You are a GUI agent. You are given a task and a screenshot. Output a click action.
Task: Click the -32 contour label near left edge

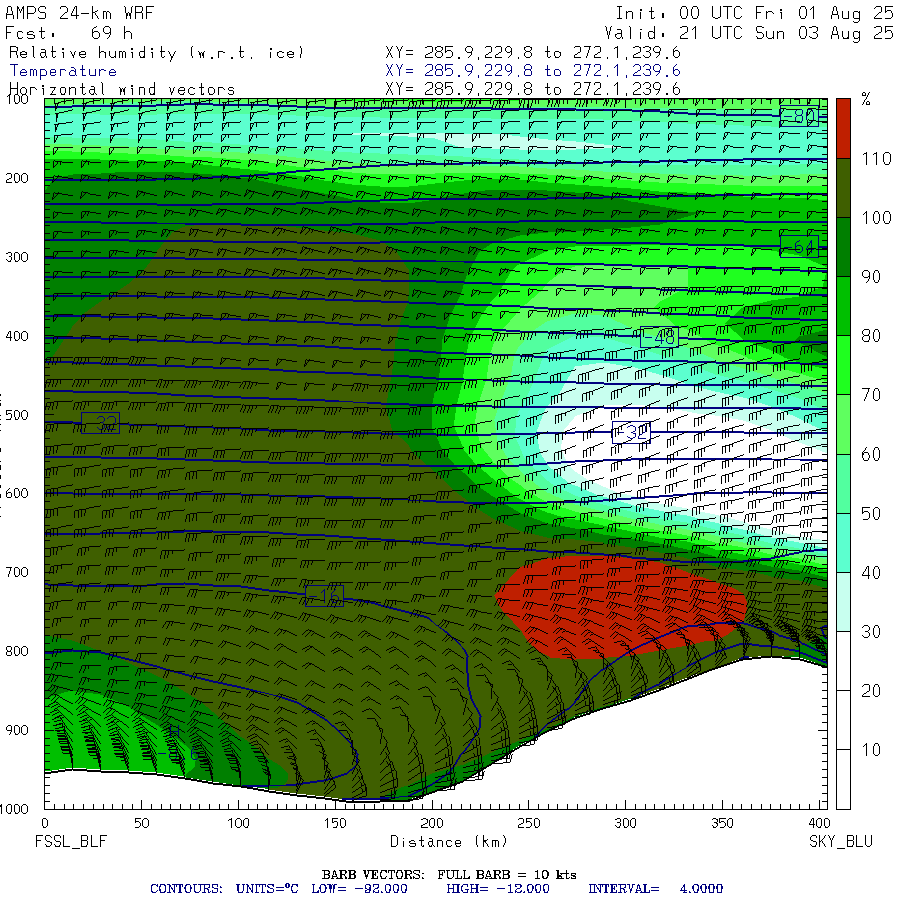click(x=100, y=424)
